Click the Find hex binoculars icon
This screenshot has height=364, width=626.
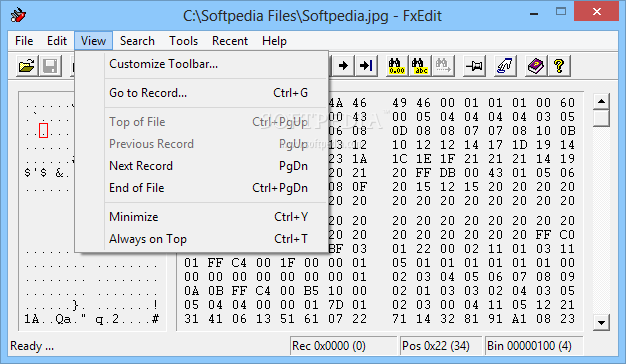(396, 66)
